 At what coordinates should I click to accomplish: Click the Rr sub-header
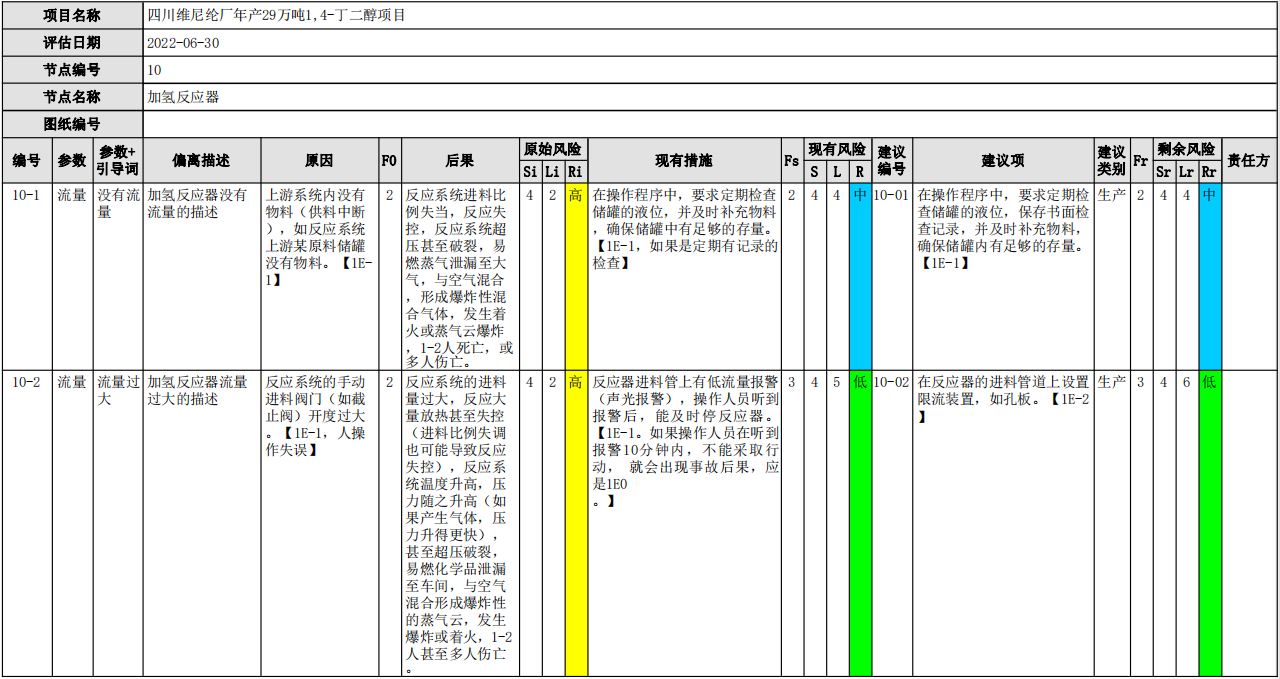pos(1210,172)
